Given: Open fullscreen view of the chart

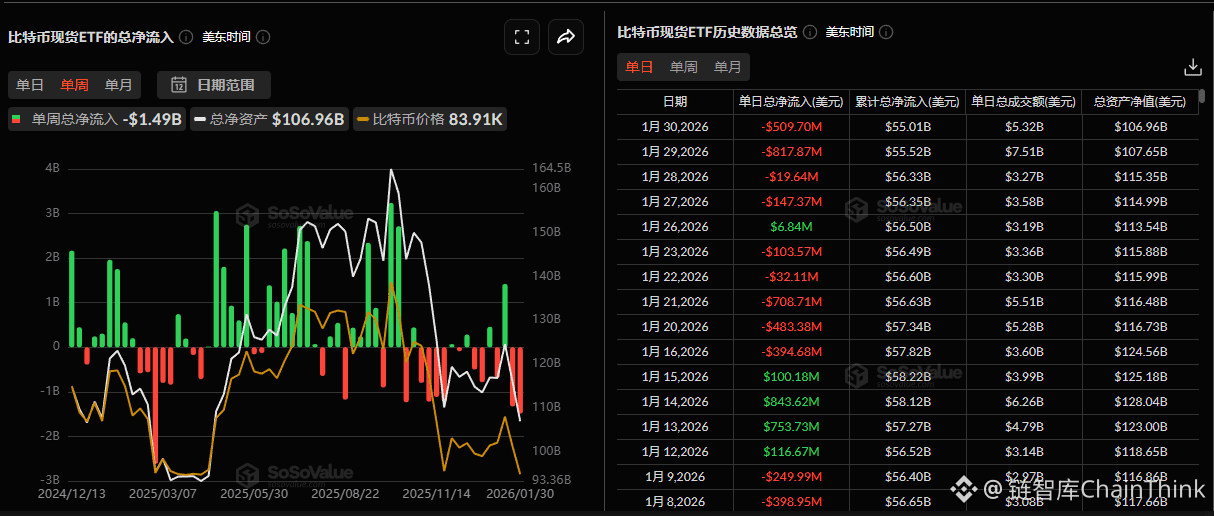Looking at the screenshot, I should (x=521, y=37).
